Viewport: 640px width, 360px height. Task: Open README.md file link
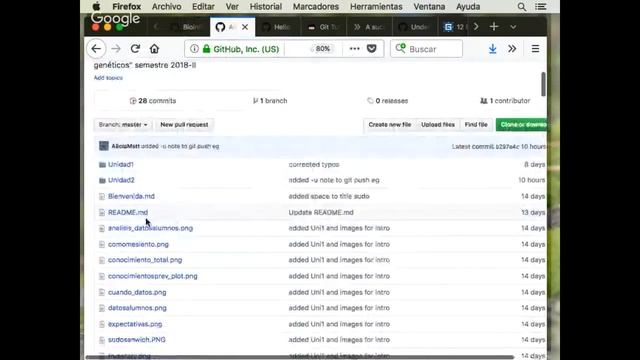pyautogui.click(x=128, y=212)
